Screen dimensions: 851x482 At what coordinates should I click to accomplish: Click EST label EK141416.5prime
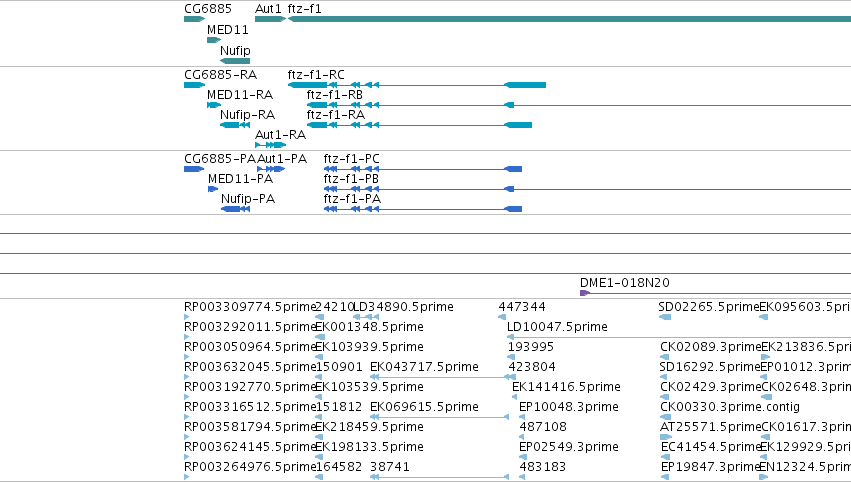(566, 388)
